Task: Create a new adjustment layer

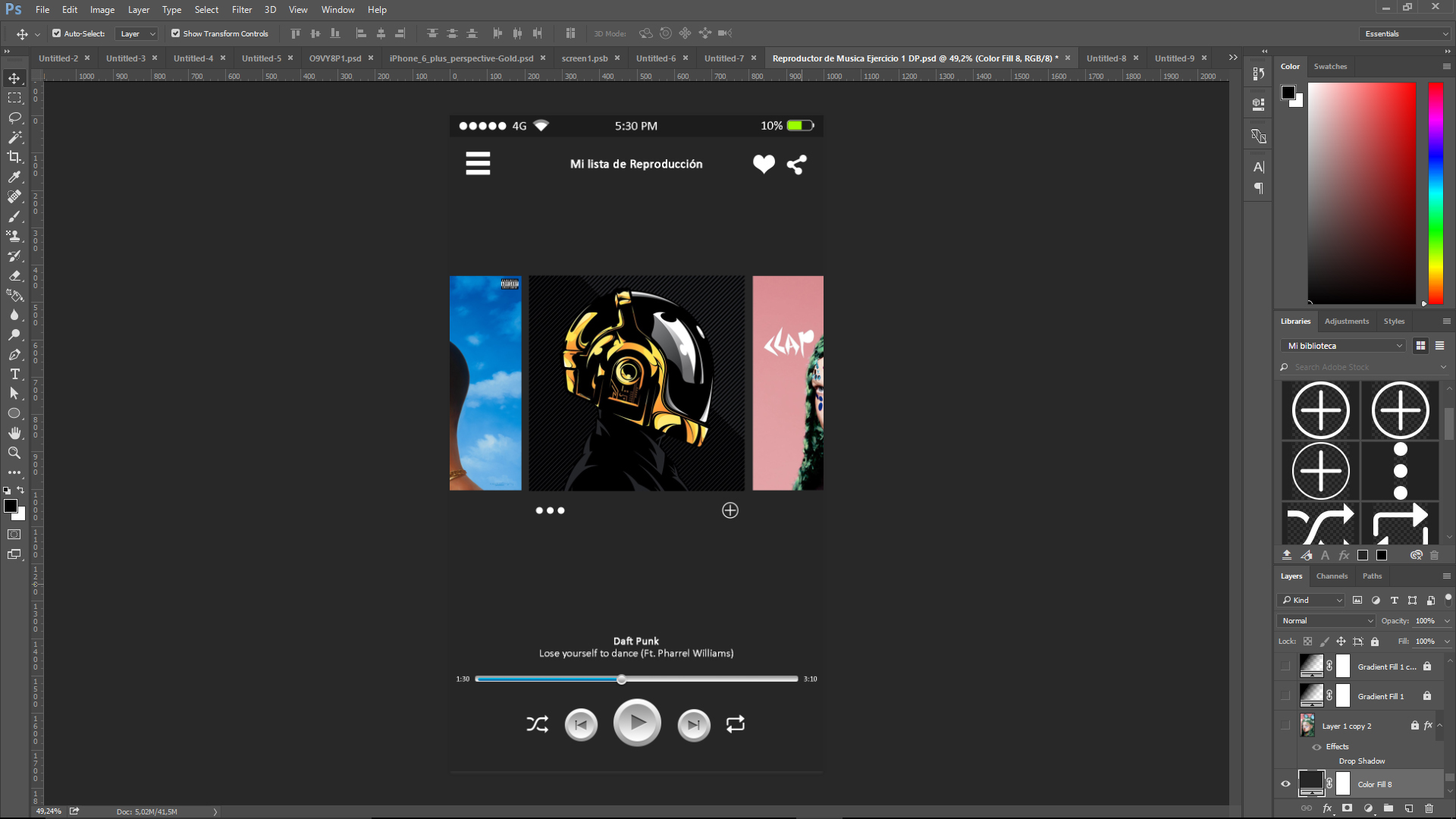Action: 1368,808
